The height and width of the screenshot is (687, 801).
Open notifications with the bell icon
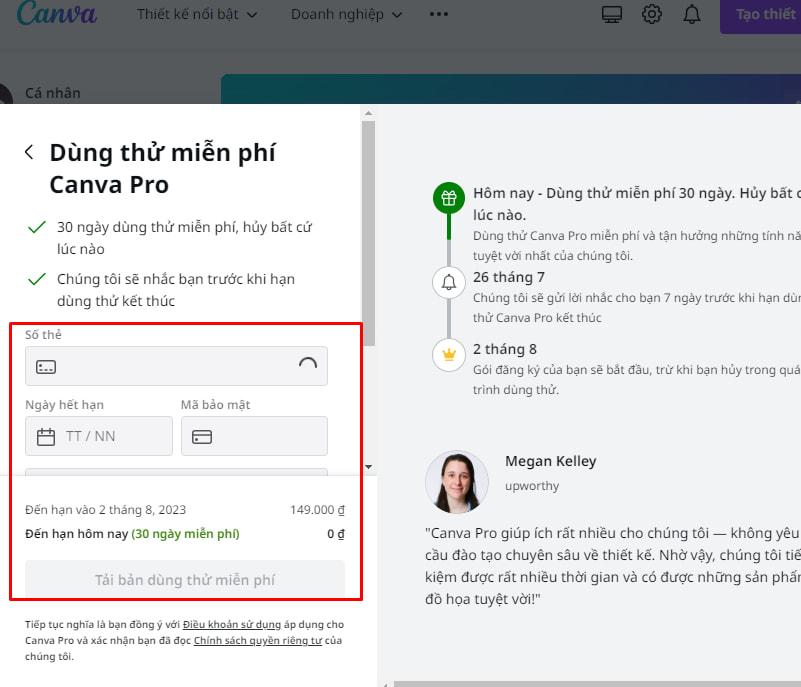pyautogui.click(x=692, y=14)
